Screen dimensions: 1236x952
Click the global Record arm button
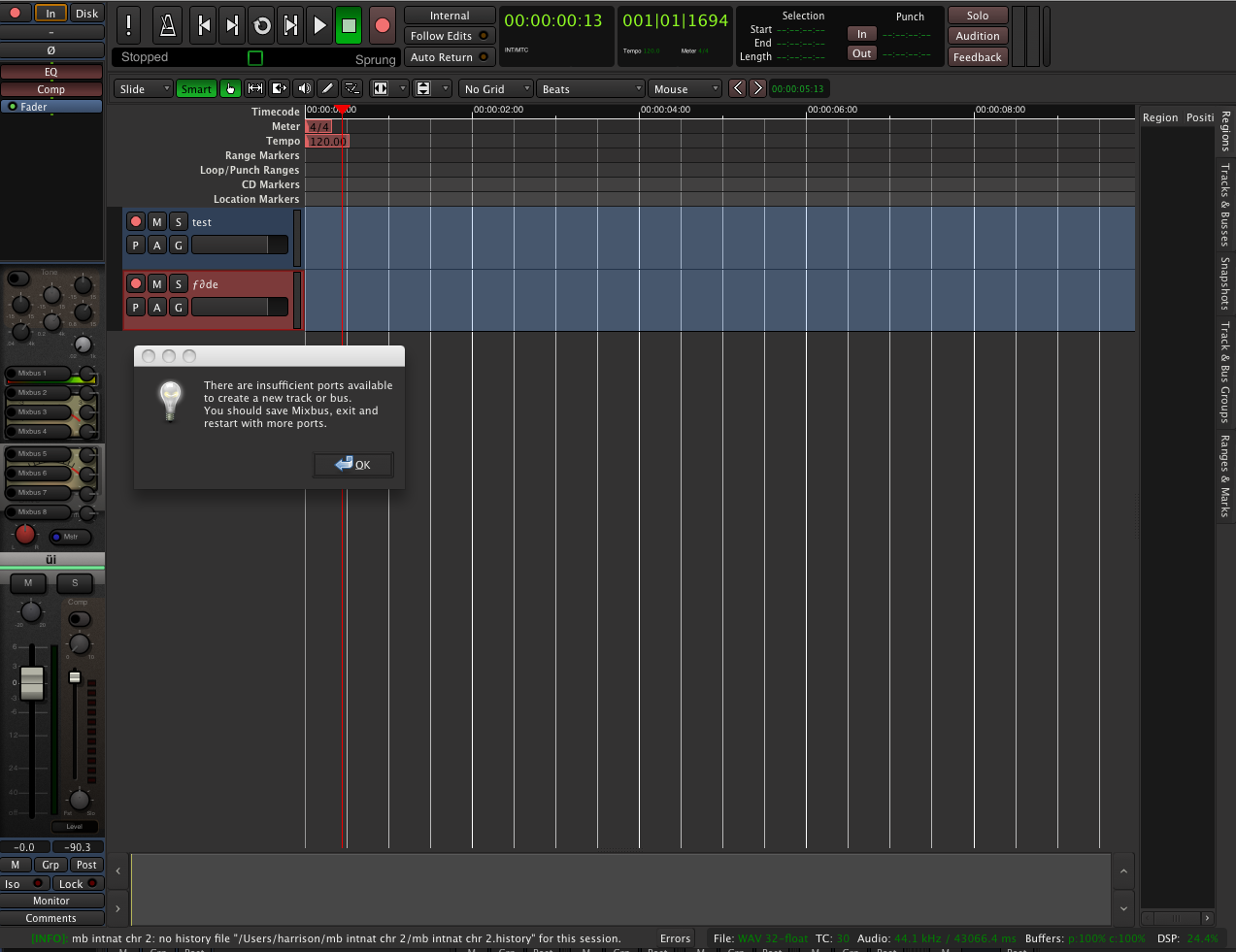pyautogui.click(x=383, y=26)
